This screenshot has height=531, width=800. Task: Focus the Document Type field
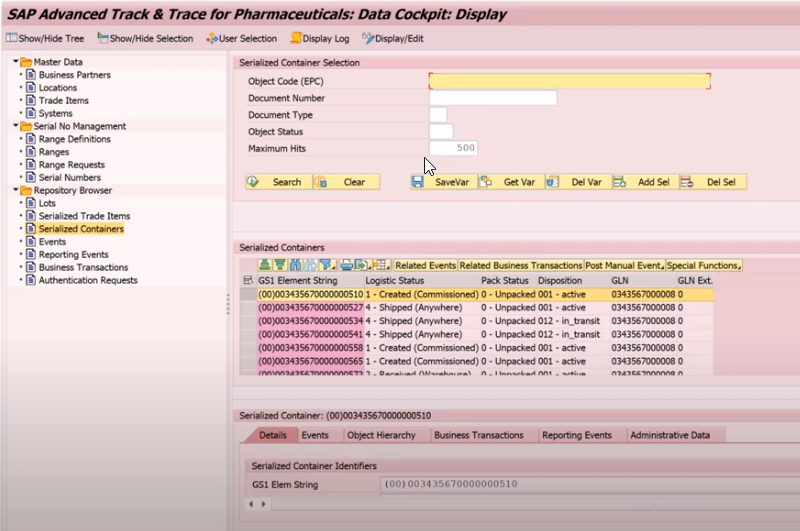(x=438, y=115)
